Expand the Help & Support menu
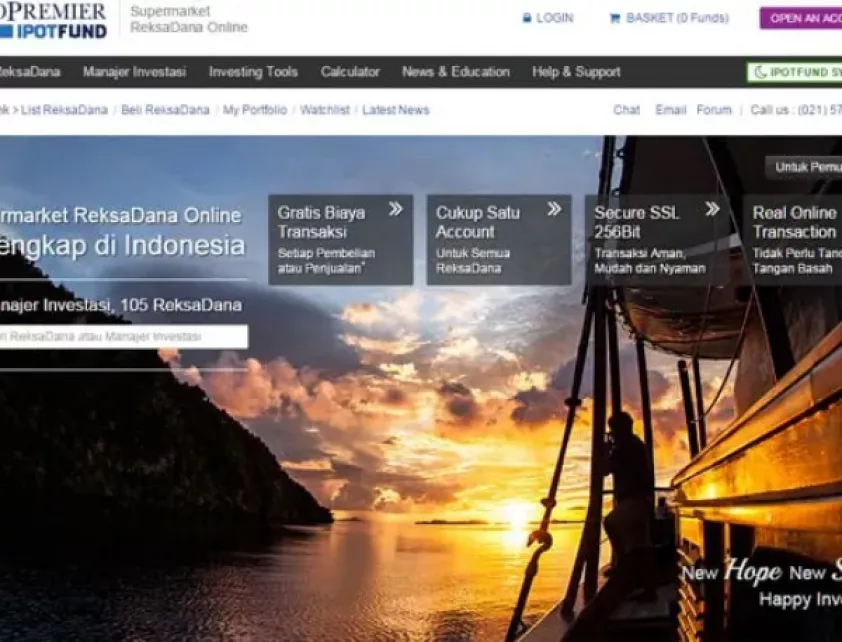 pyautogui.click(x=576, y=72)
